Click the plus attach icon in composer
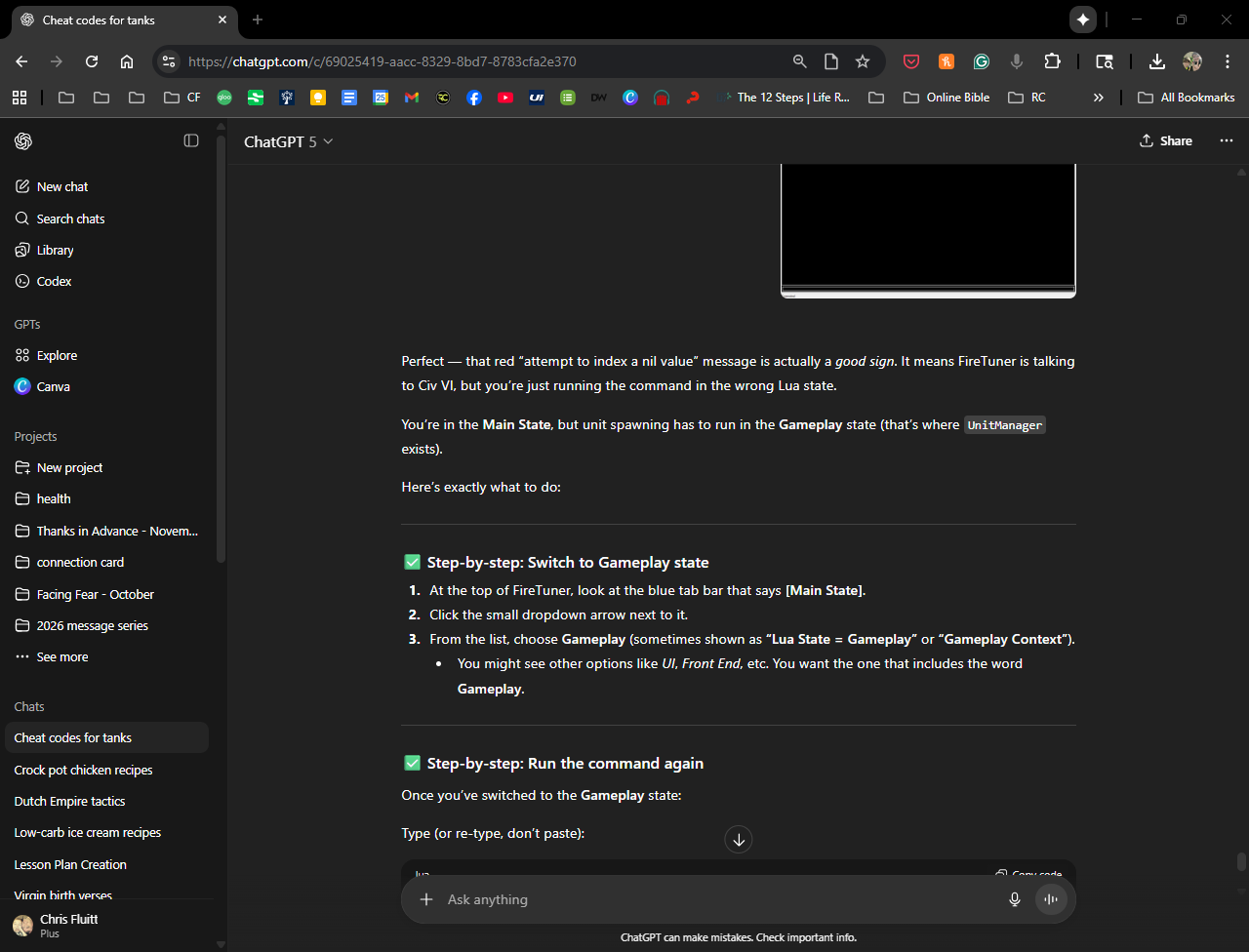1249x952 pixels. [426, 899]
